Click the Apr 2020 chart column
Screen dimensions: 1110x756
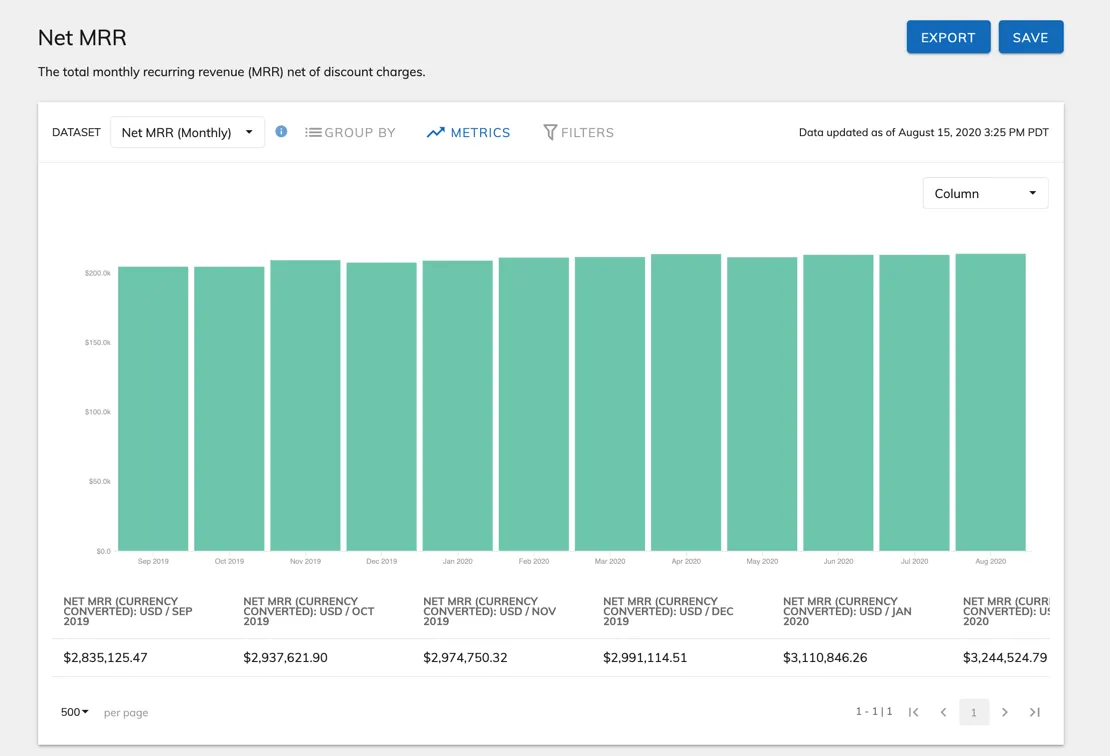pyautogui.click(x=686, y=403)
